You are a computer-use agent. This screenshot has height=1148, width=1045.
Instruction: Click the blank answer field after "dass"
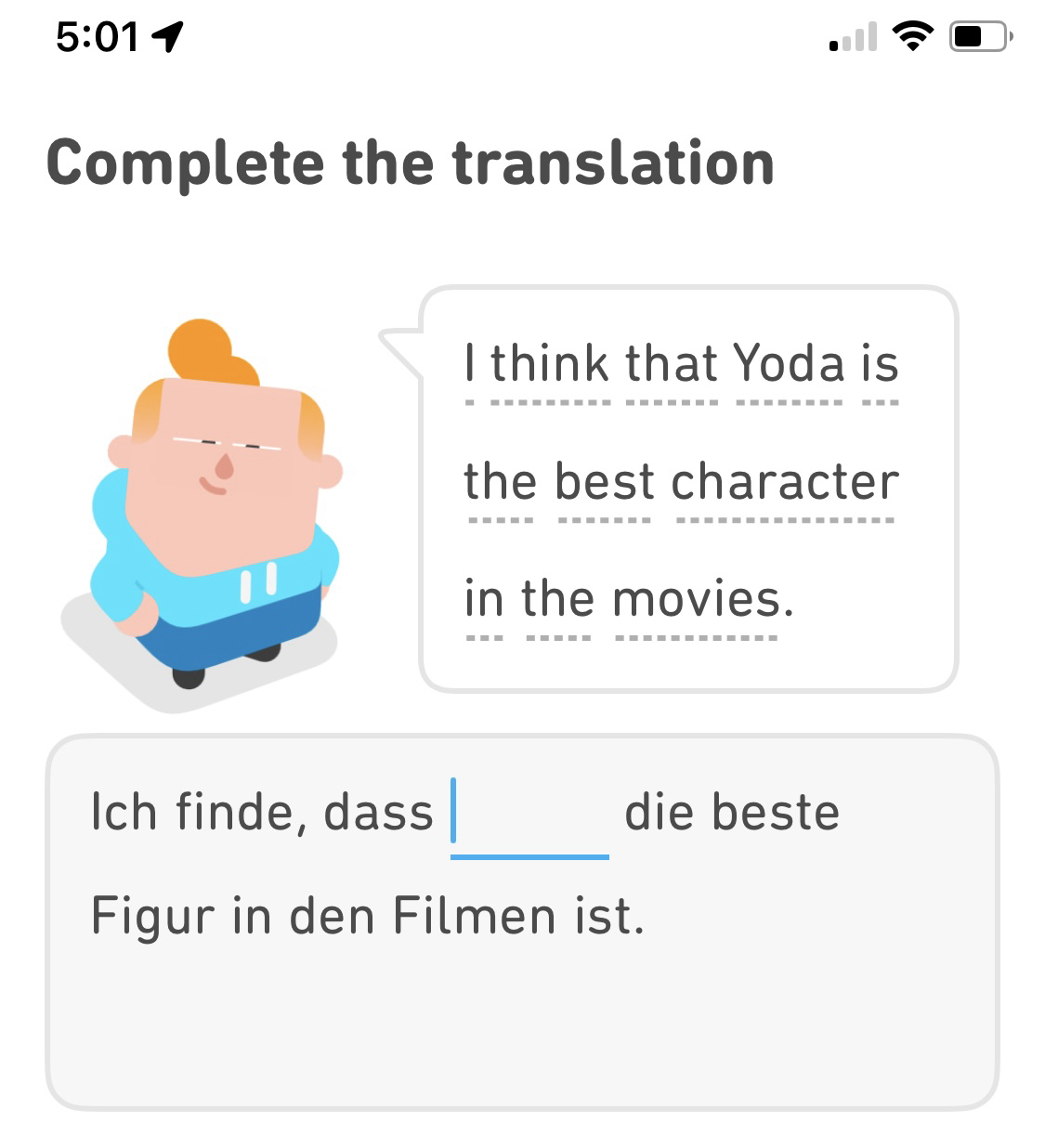529,815
